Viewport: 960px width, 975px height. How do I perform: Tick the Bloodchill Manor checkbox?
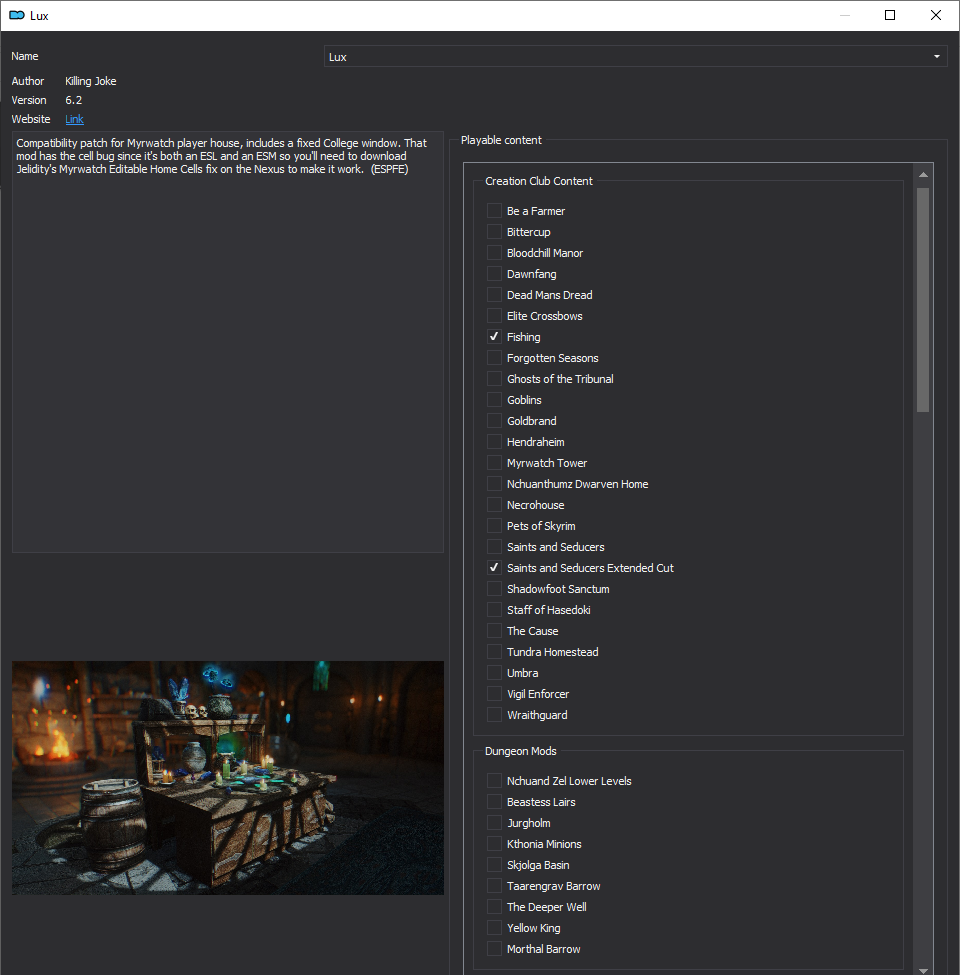point(494,253)
